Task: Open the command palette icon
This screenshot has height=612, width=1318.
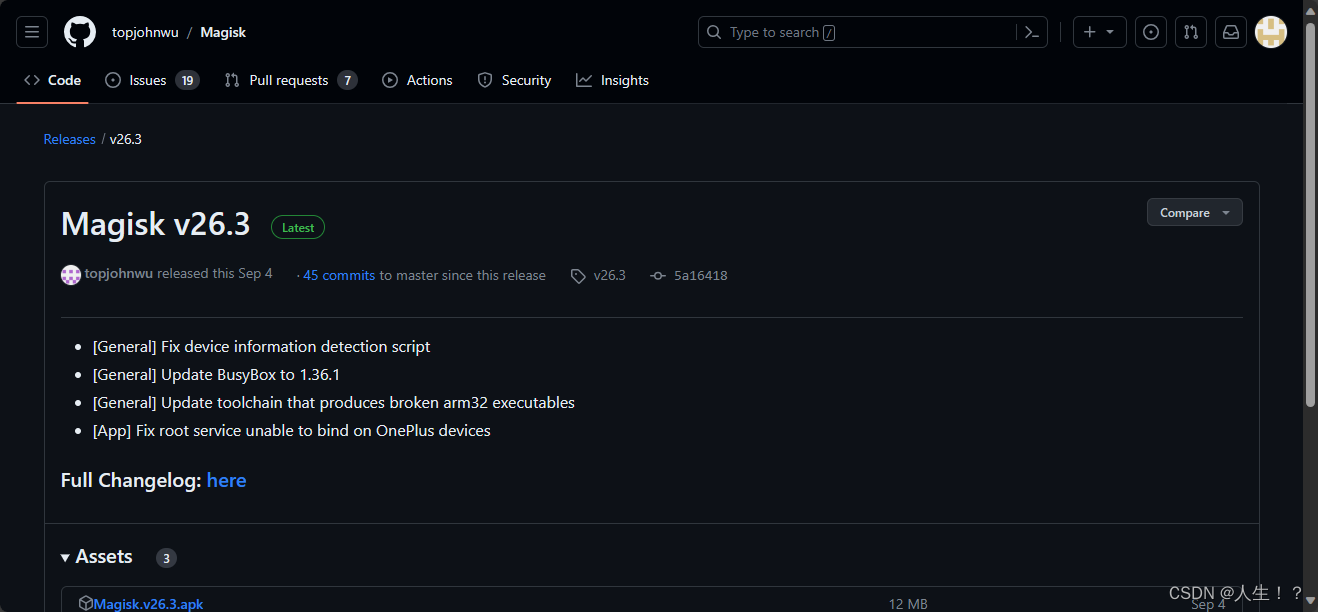Action: [1032, 32]
